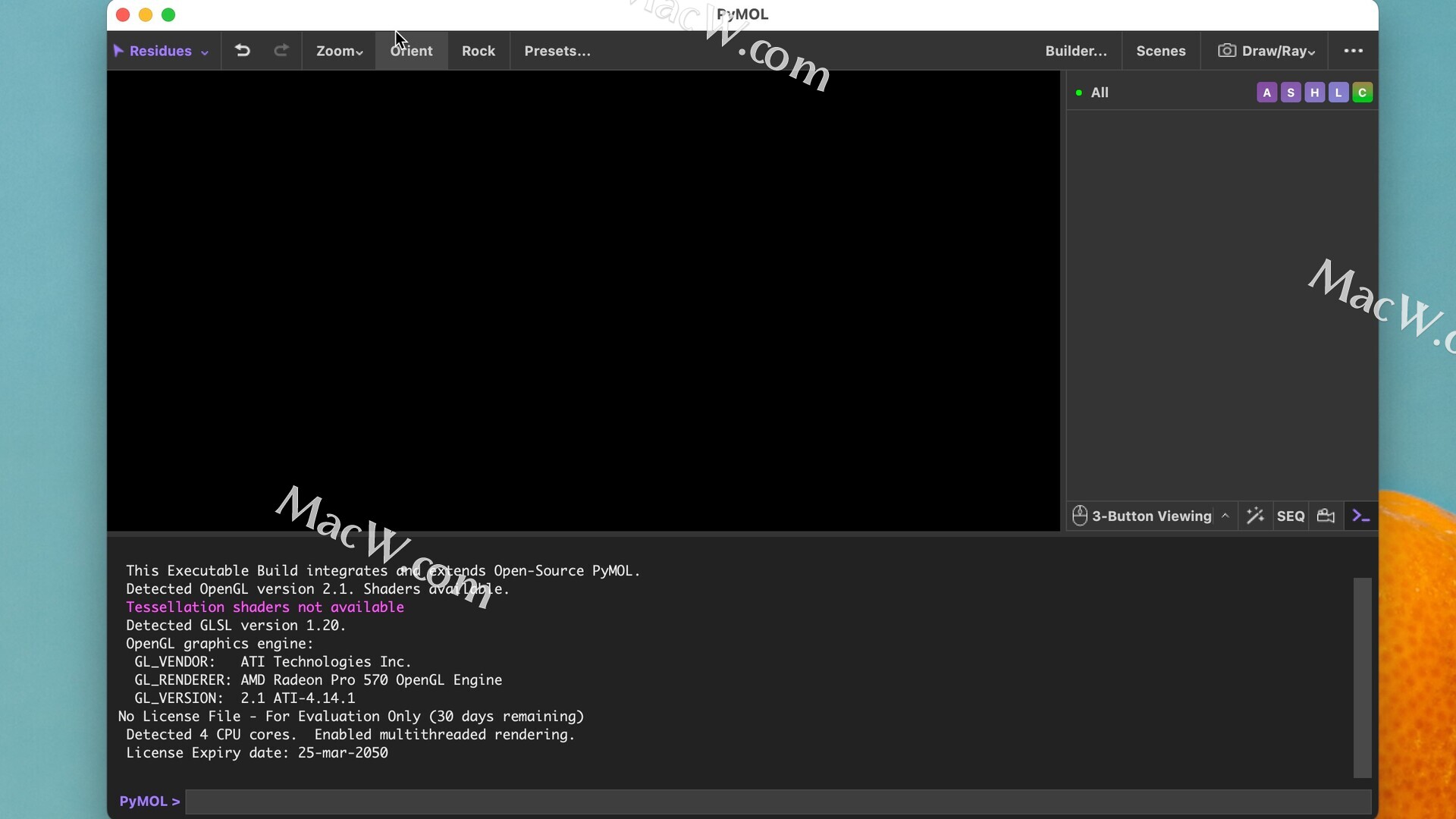
Task: Click the magic wand icon
Action: click(1255, 516)
